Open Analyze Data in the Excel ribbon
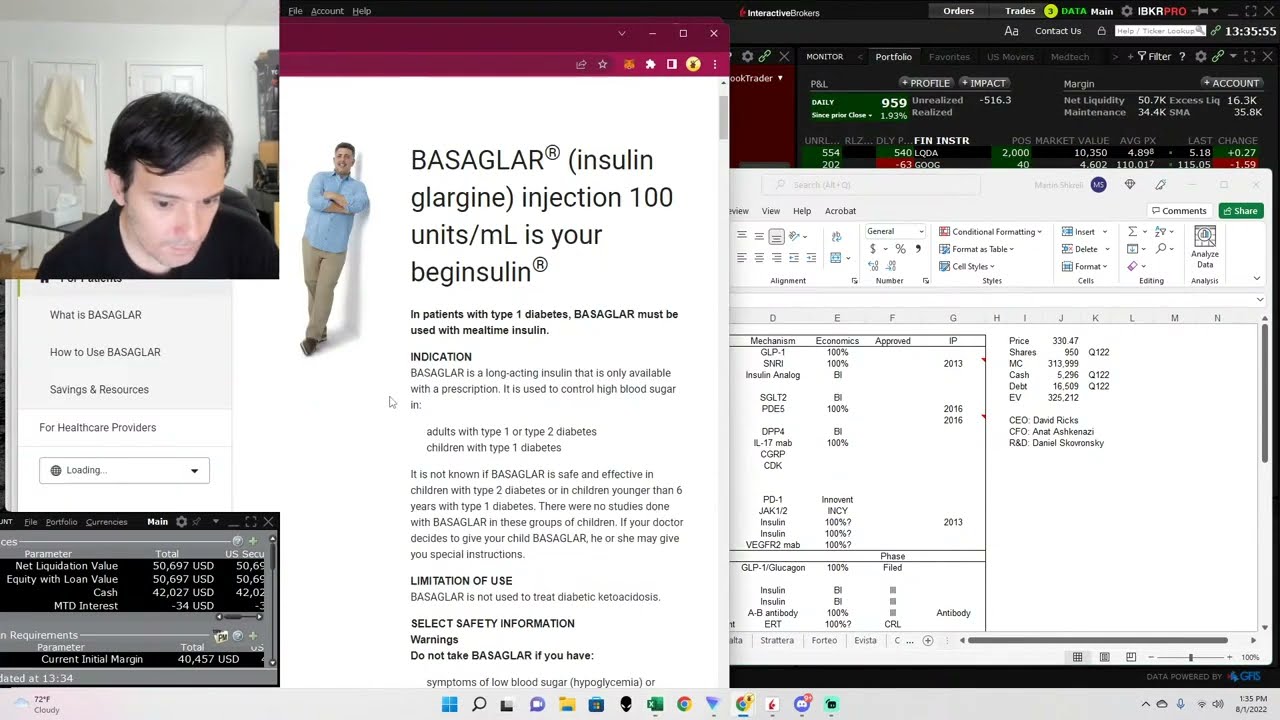The height and width of the screenshot is (720, 1280). click(x=1205, y=247)
